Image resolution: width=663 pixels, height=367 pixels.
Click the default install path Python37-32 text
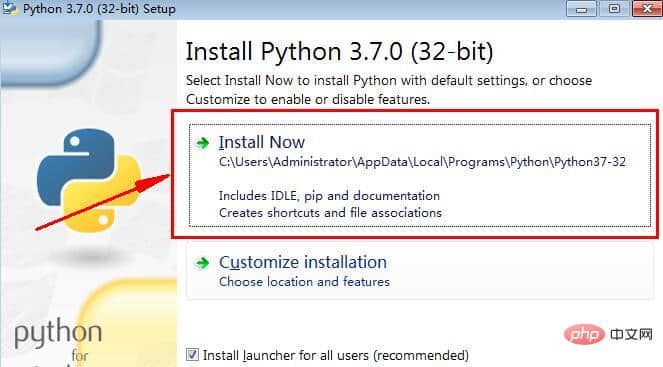[x=422, y=162]
